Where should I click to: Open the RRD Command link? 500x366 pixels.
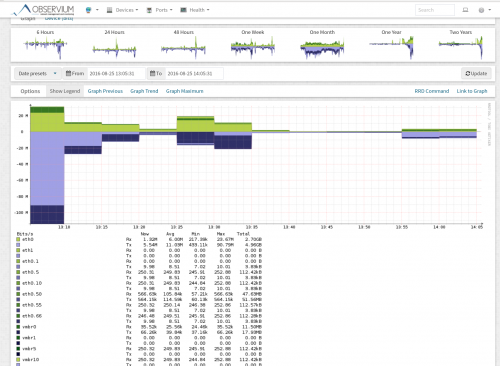pyautogui.click(x=432, y=91)
